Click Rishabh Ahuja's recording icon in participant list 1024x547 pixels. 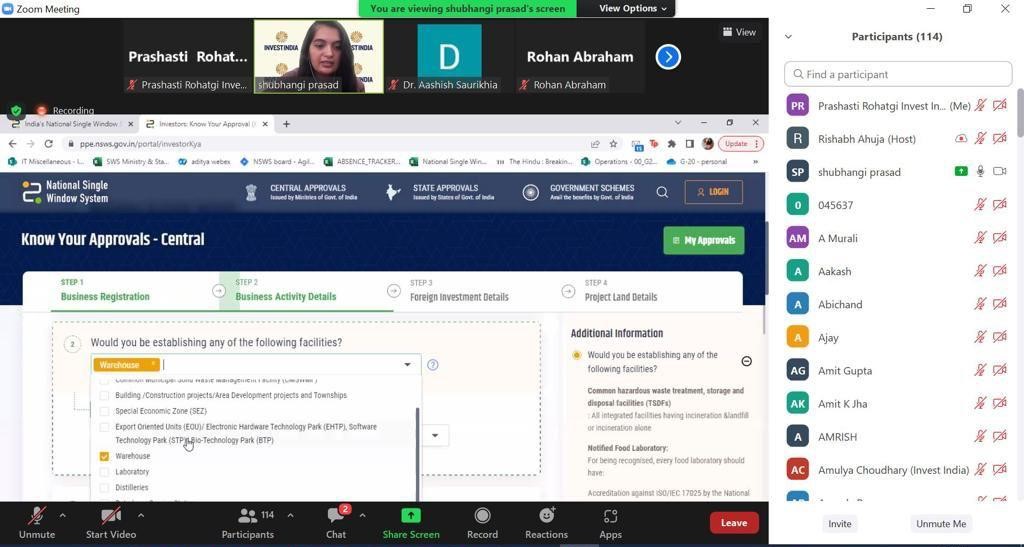tap(961, 138)
